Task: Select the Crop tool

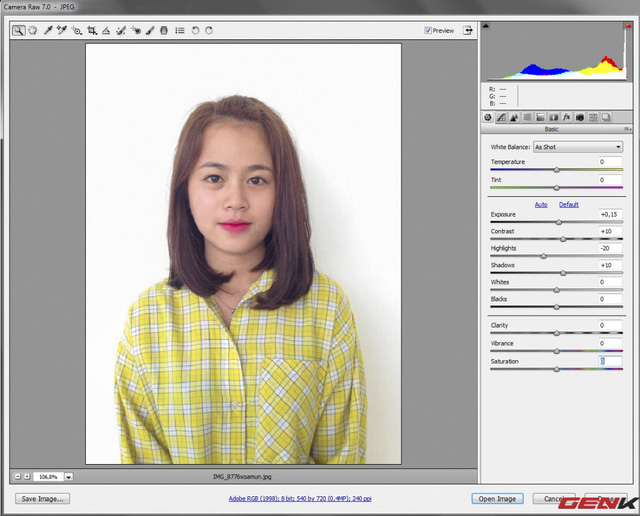Action: 92,30
